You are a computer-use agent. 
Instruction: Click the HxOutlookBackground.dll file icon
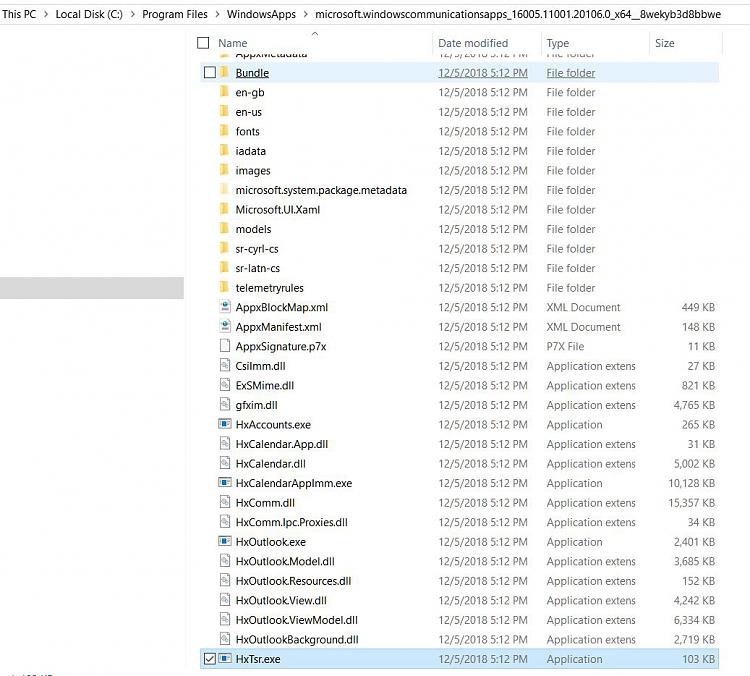coord(225,639)
